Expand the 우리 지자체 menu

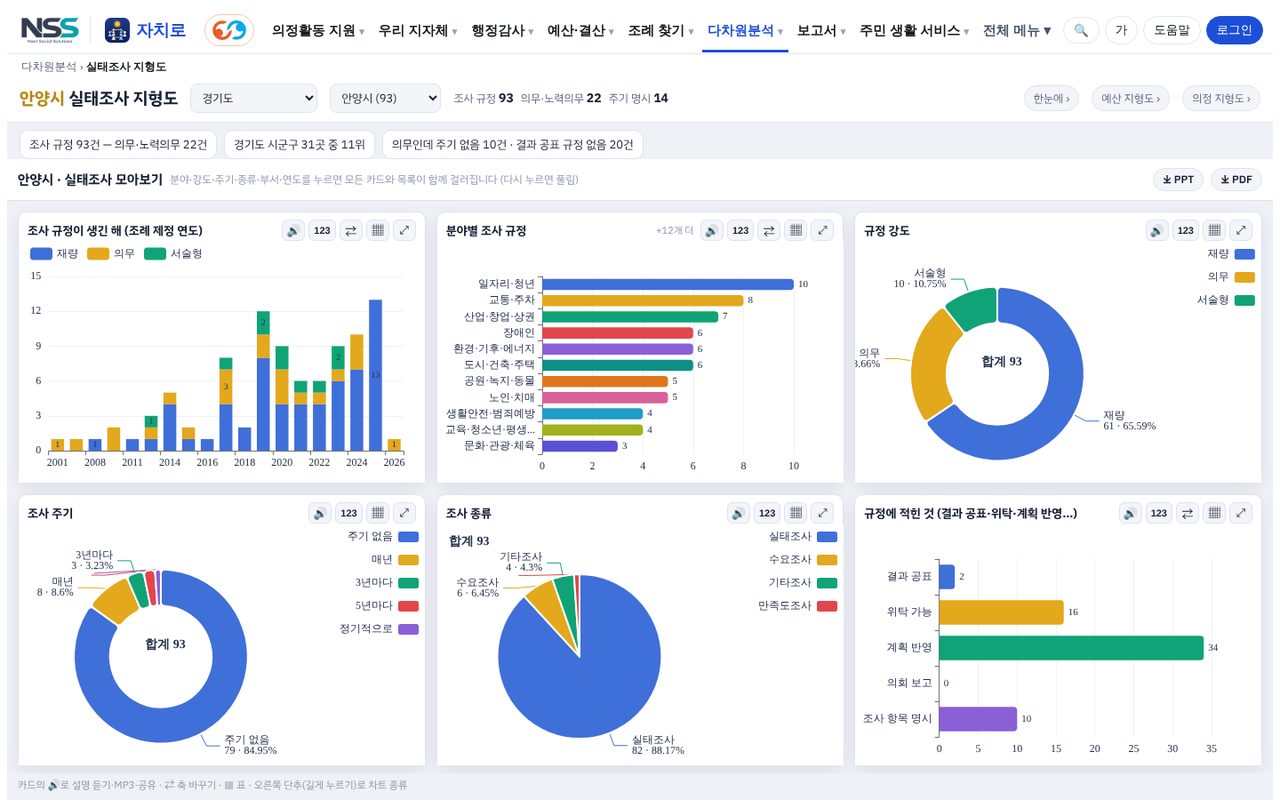pyautogui.click(x=418, y=31)
